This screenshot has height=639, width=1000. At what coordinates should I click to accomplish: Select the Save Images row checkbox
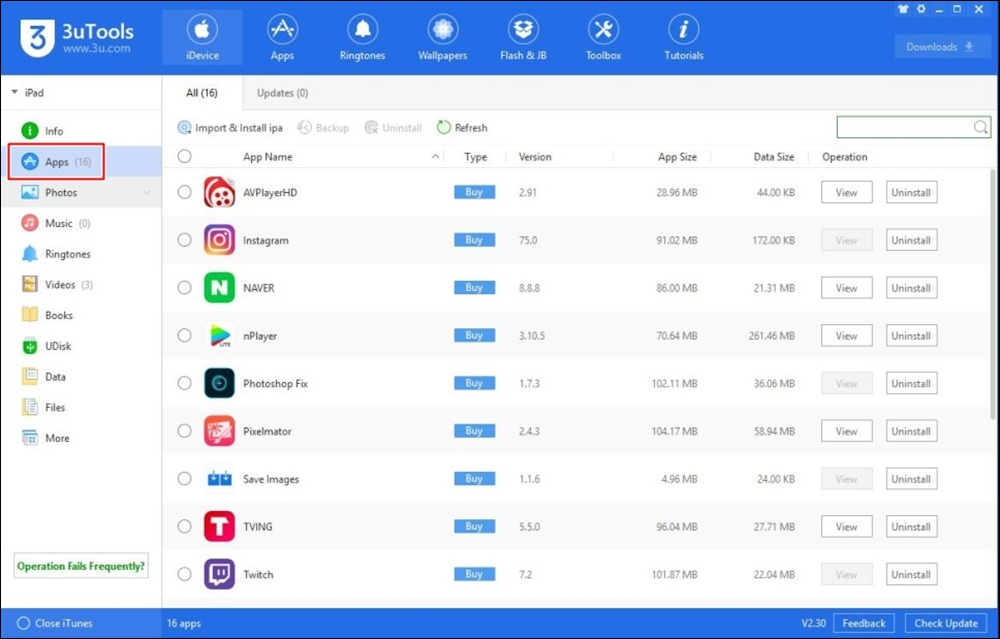(x=184, y=479)
